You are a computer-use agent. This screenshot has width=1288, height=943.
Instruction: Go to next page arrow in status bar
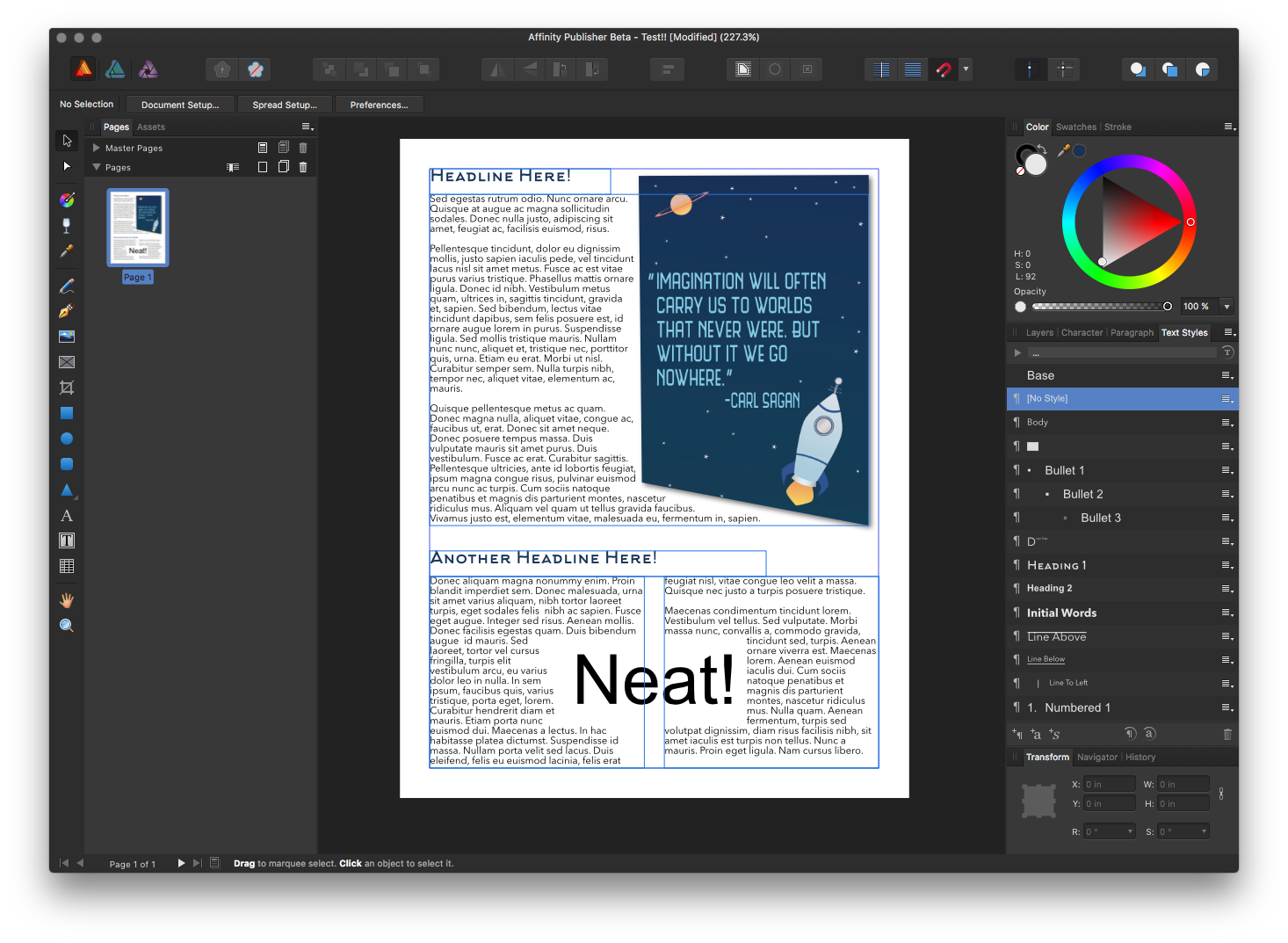[x=181, y=863]
